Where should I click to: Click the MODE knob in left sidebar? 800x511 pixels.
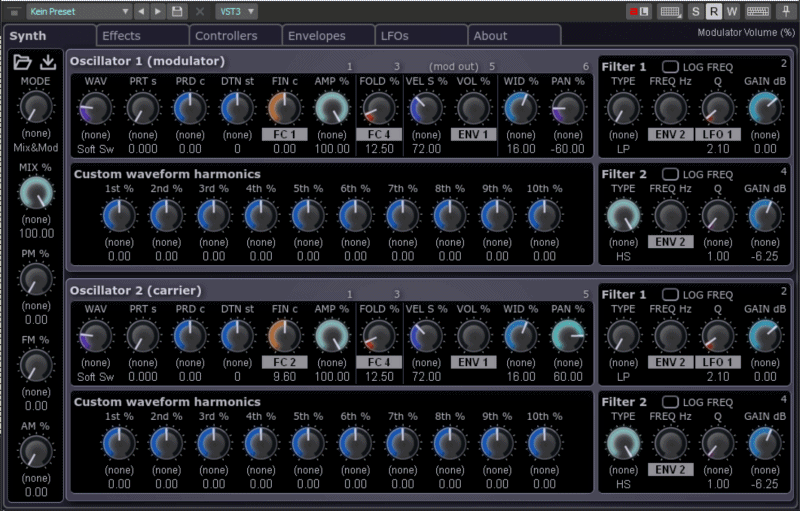(36, 107)
